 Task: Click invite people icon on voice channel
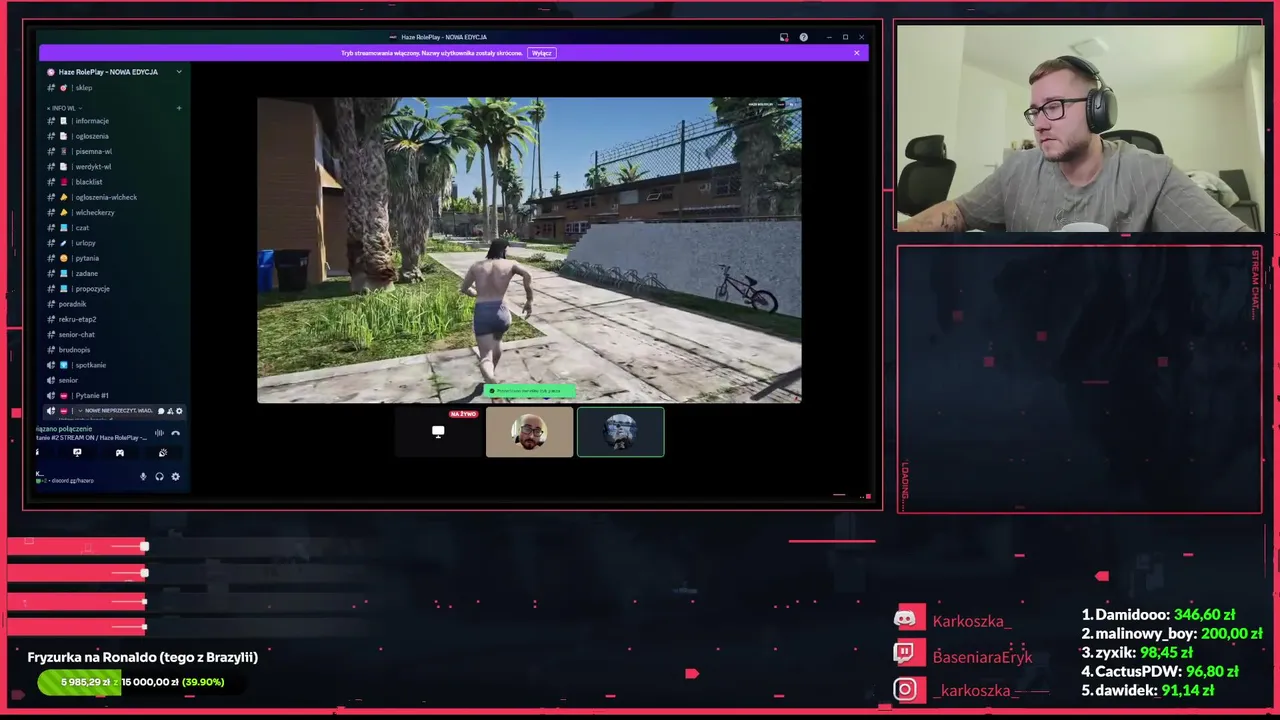click(x=170, y=411)
